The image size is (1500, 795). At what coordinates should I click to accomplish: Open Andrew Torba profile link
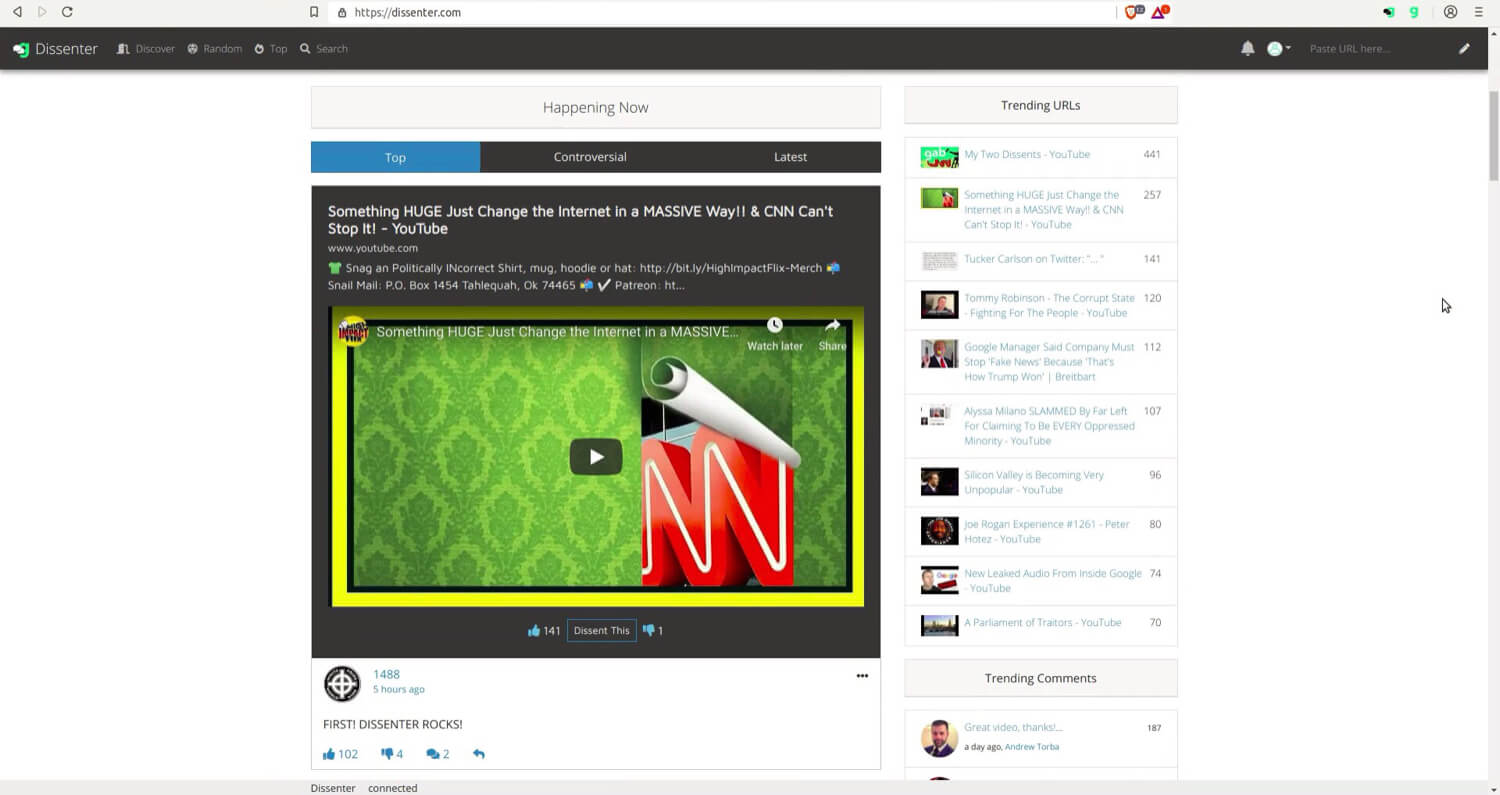click(x=1032, y=747)
